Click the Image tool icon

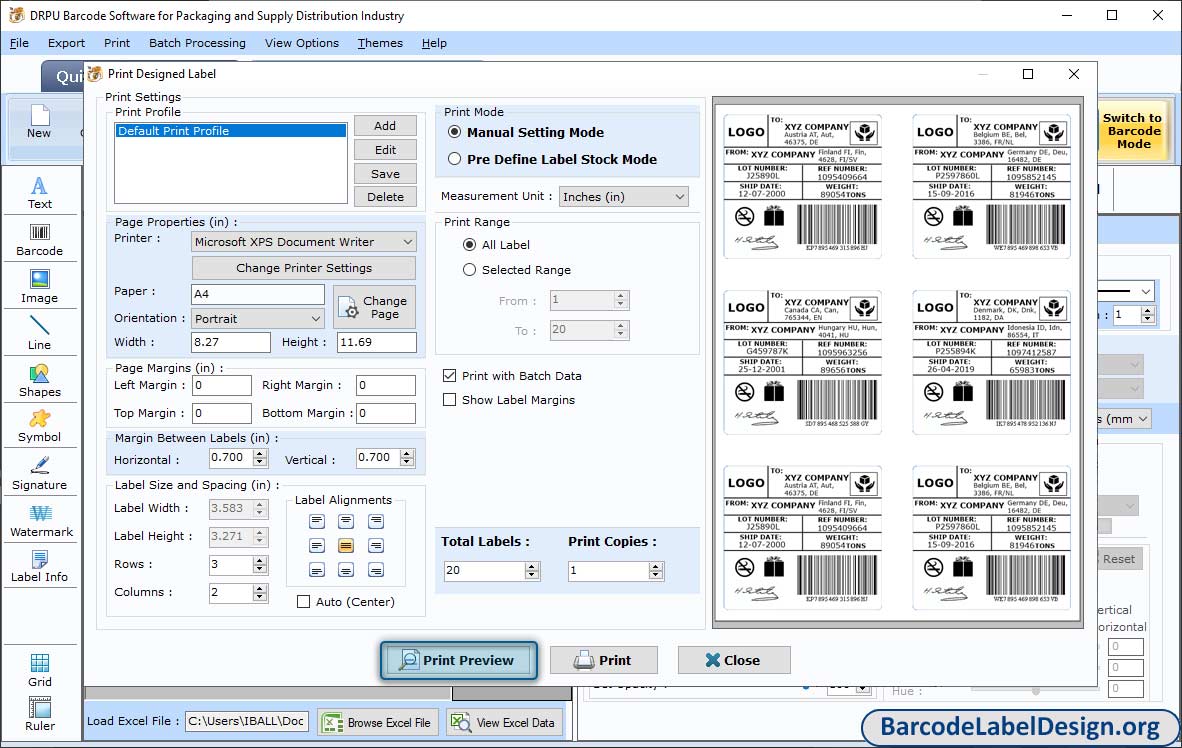click(x=39, y=286)
